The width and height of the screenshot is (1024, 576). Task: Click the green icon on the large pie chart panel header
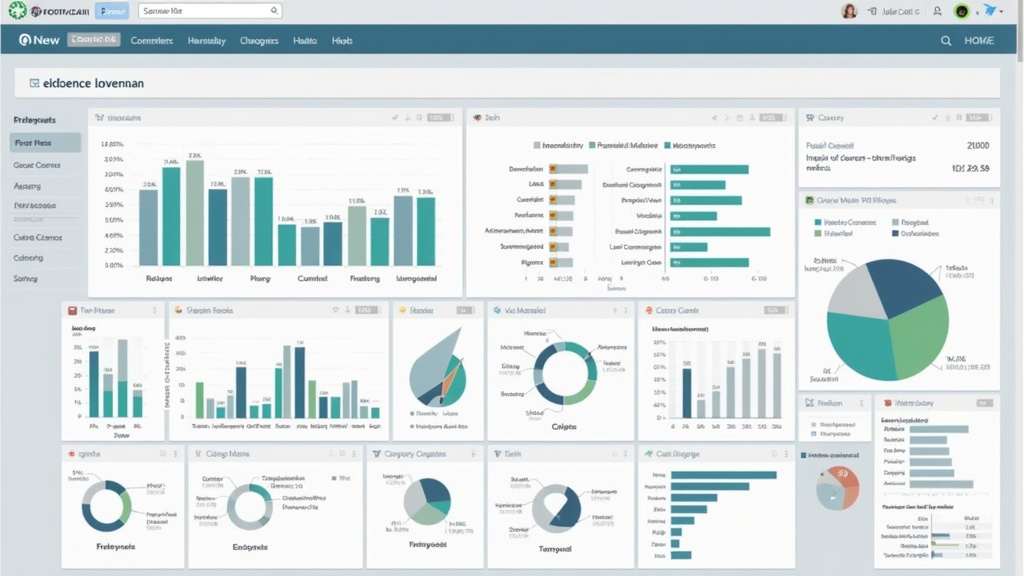coord(808,200)
